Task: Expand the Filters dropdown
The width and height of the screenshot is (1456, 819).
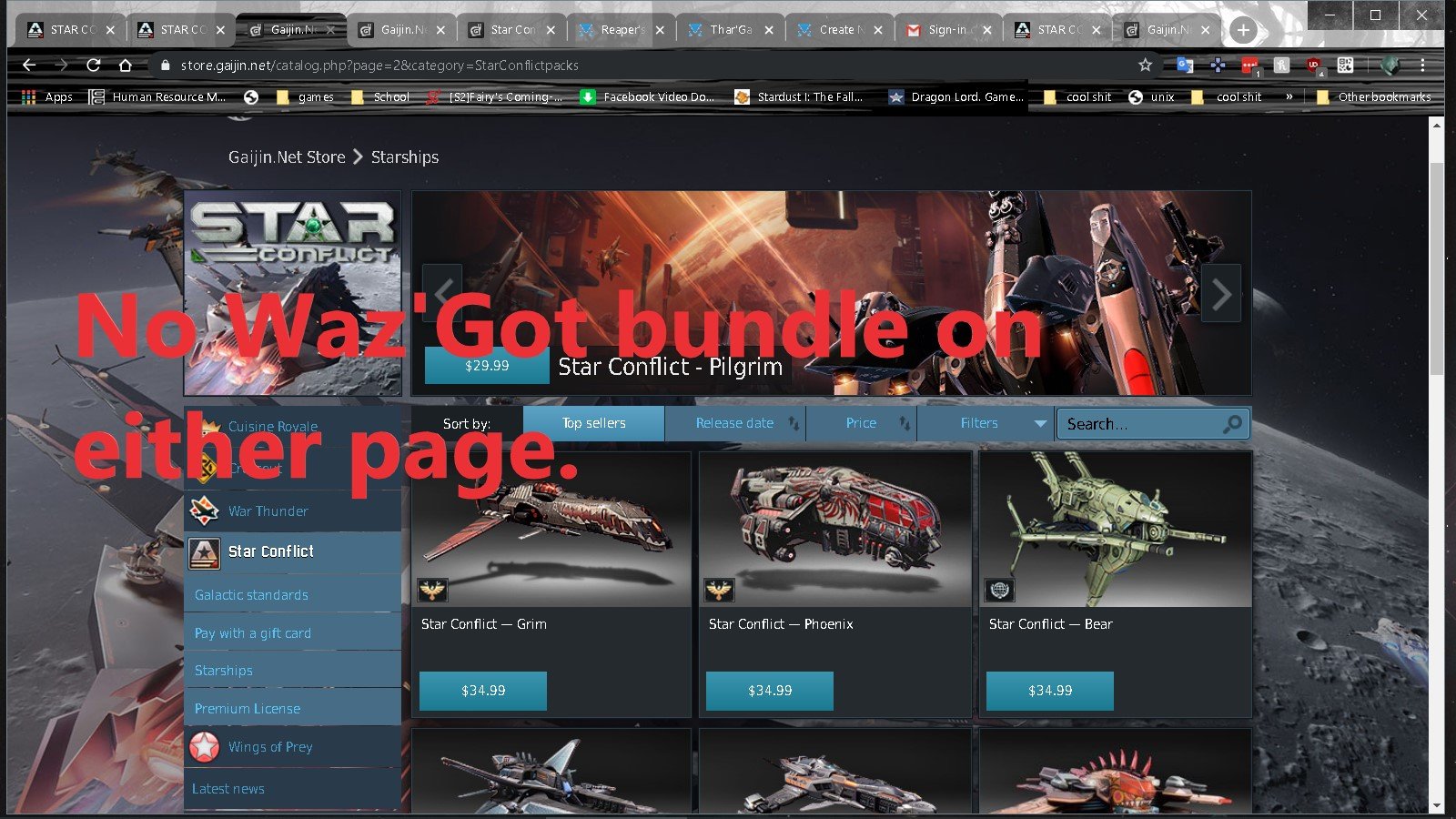Action: (986, 423)
